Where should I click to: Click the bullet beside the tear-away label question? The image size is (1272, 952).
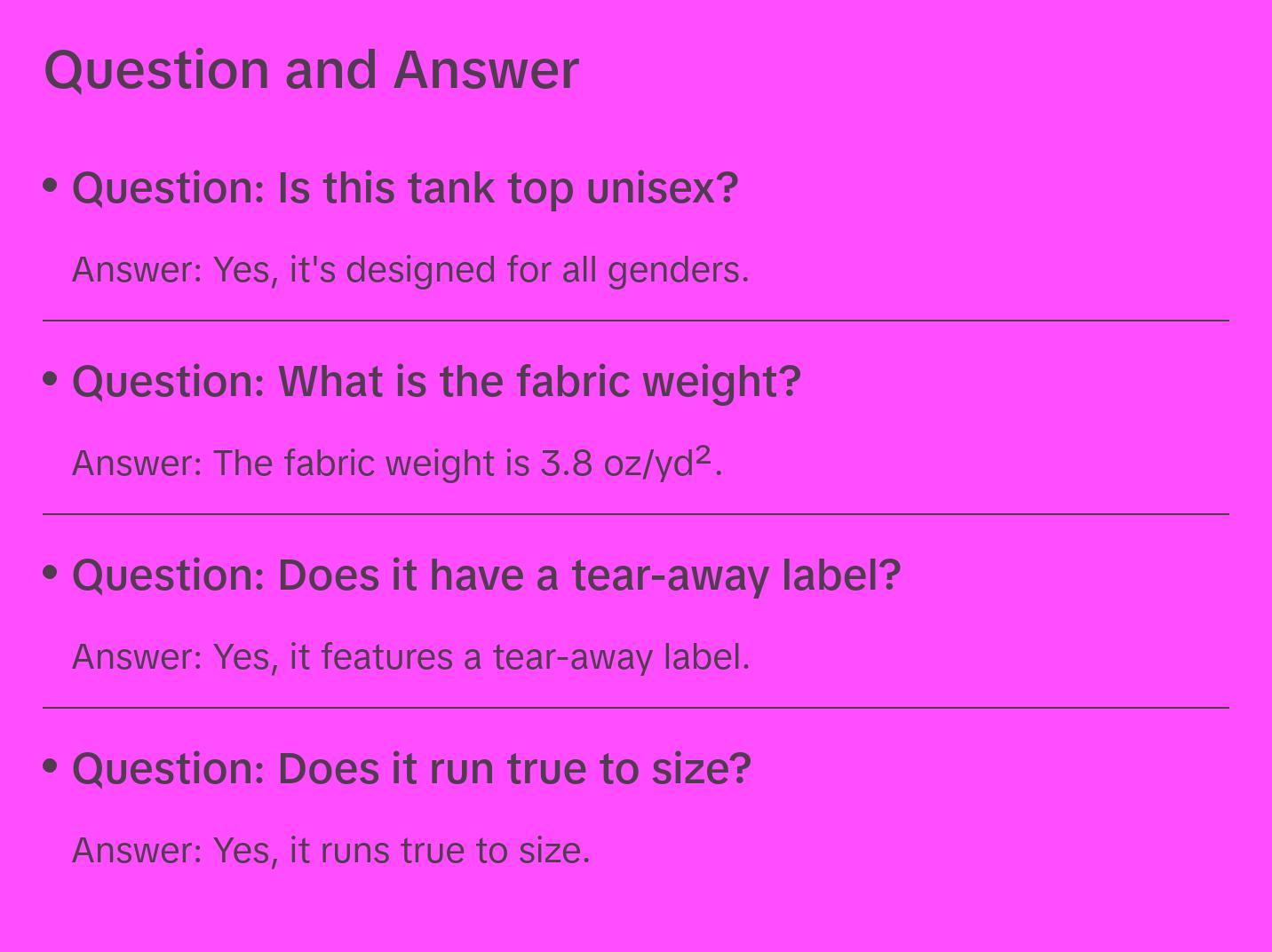(51, 572)
